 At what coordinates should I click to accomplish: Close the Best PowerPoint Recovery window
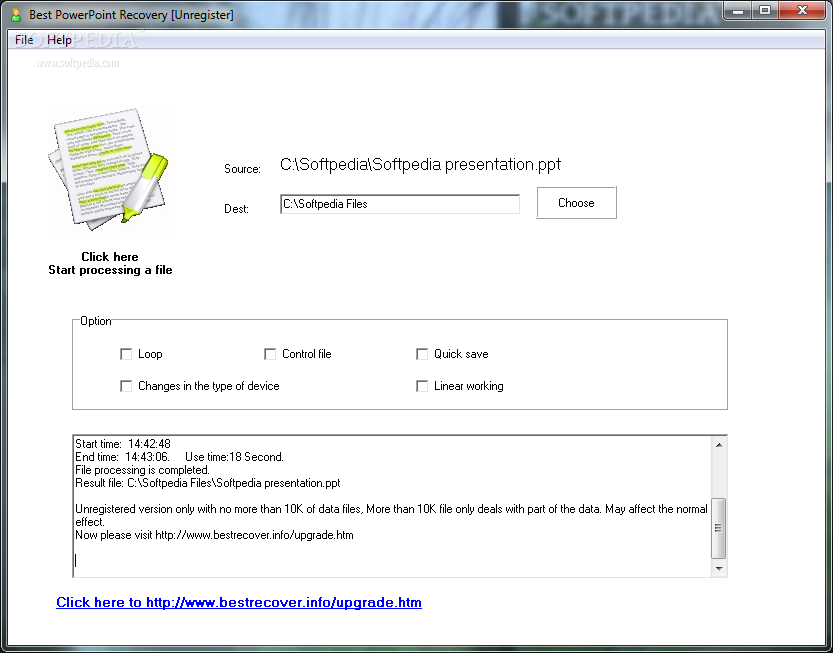[x=803, y=10]
